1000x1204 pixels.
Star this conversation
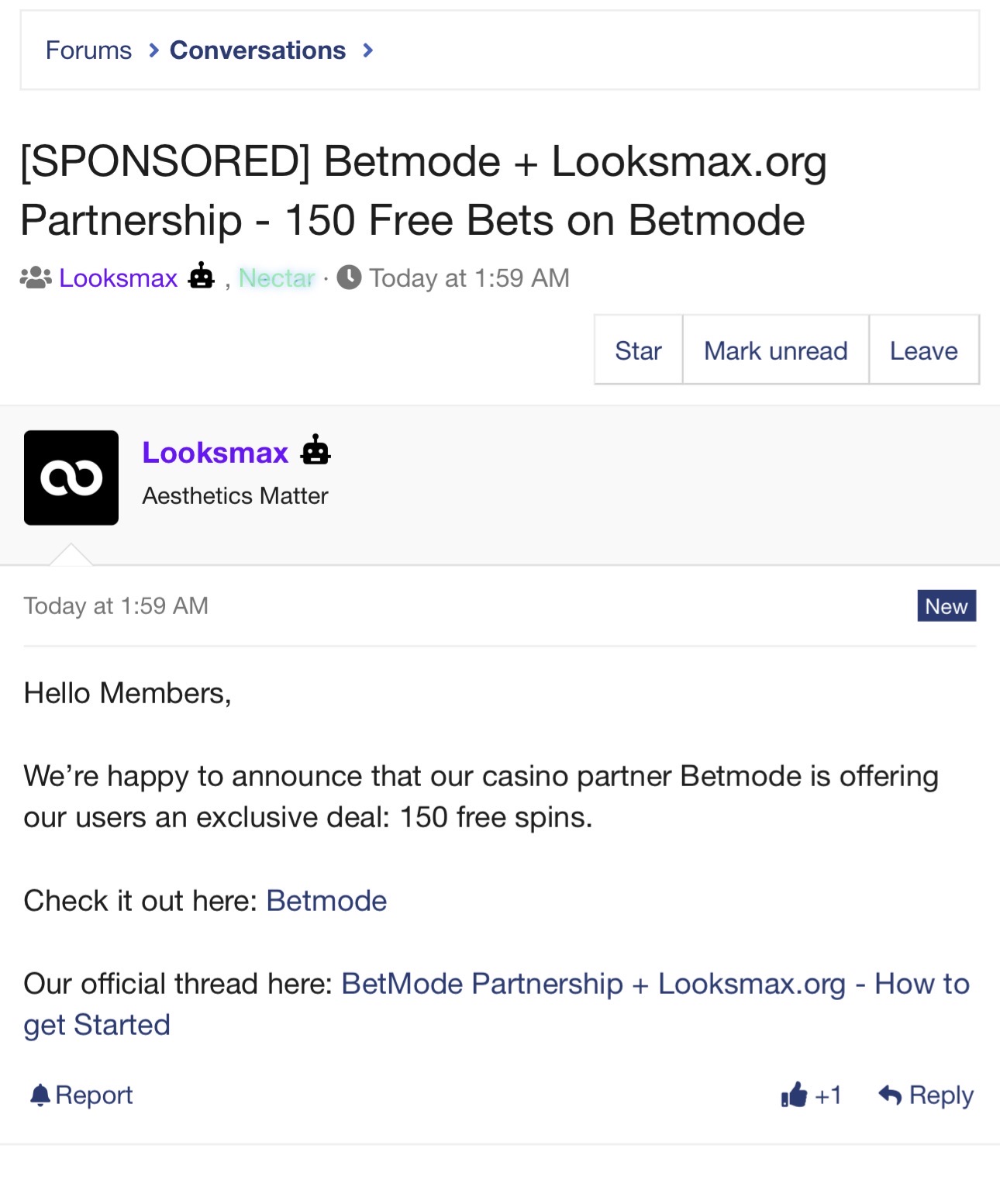[638, 350]
